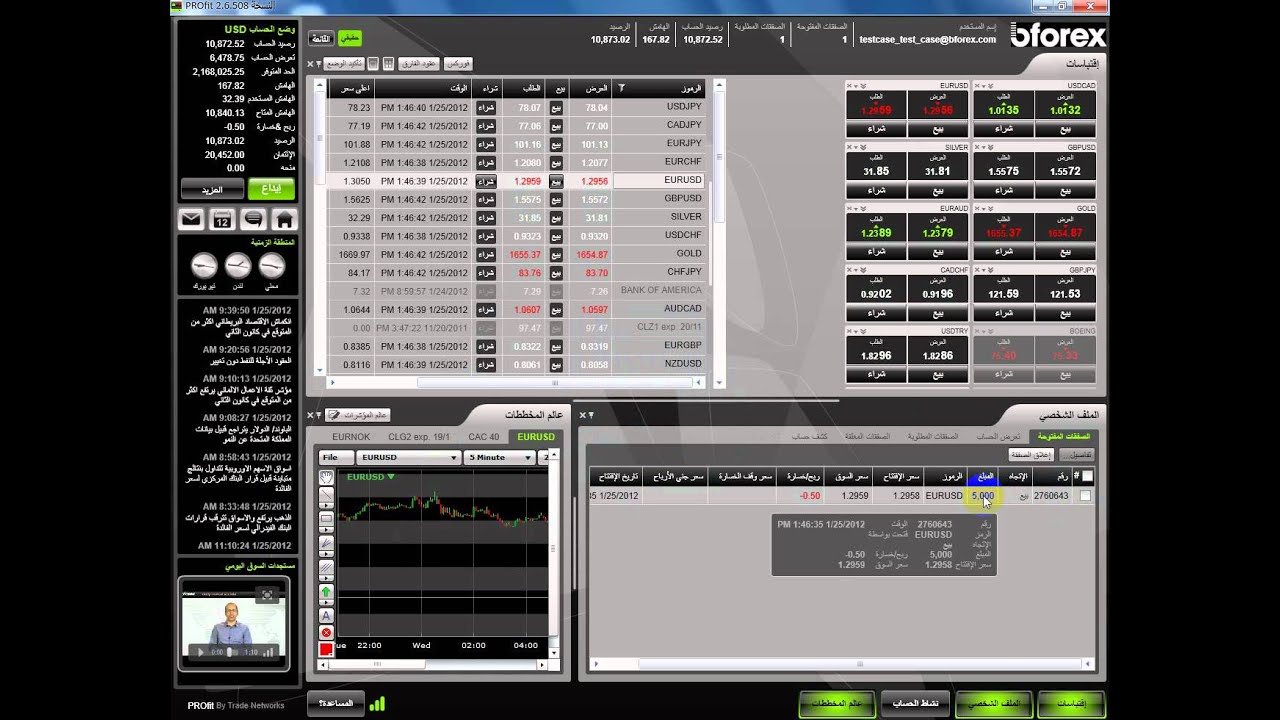1280x720 pixels.
Task: Tick the select-all checkbox in positions header
Action: pyautogui.click(x=1087, y=477)
